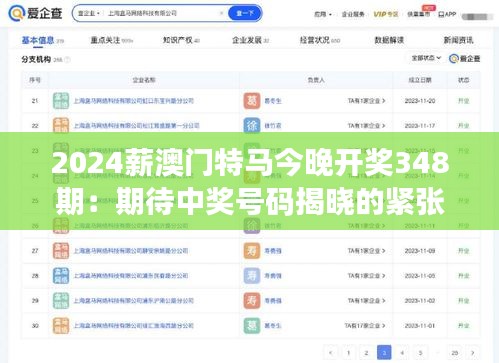The width and height of the screenshot is (499, 363).
Task: Open the branch company name link in row 28
Action: 131,276
